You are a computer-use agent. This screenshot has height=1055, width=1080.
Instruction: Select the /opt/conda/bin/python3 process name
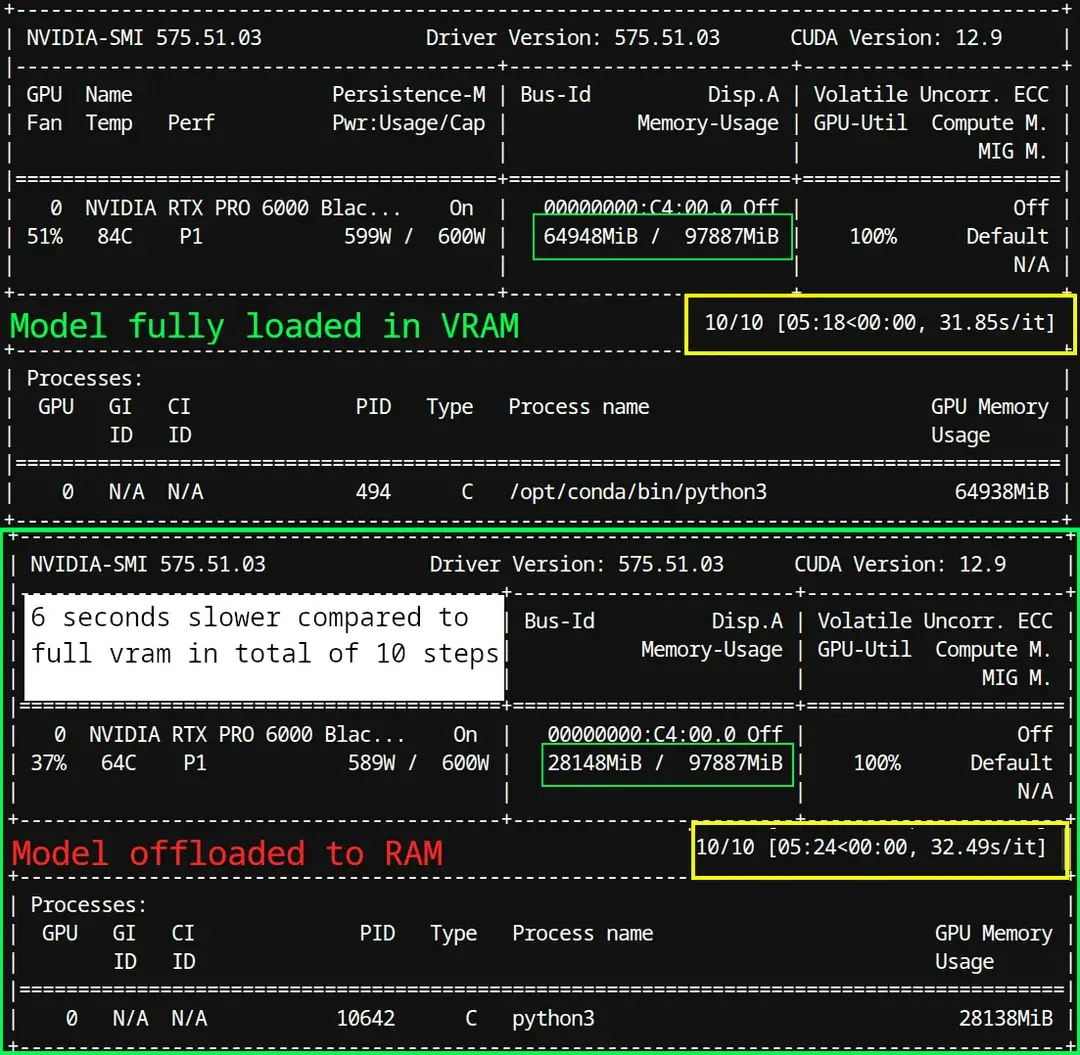637,492
